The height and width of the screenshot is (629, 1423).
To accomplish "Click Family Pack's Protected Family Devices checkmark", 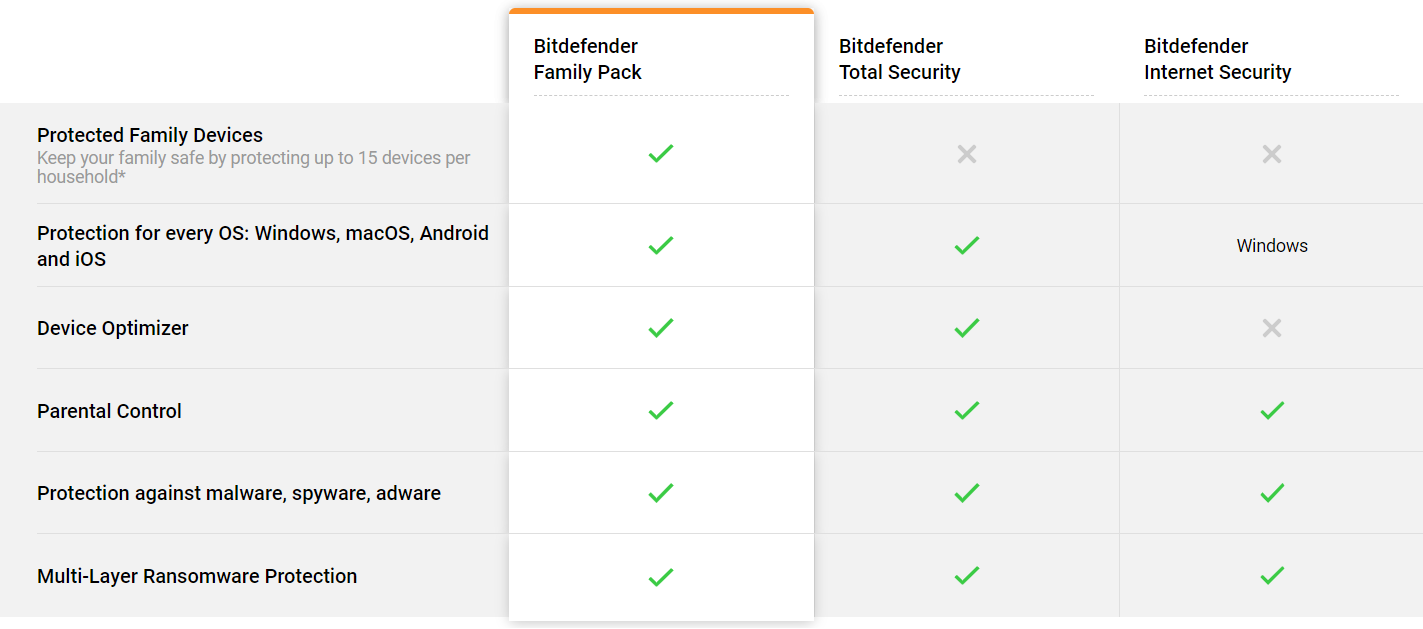I will [x=661, y=154].
